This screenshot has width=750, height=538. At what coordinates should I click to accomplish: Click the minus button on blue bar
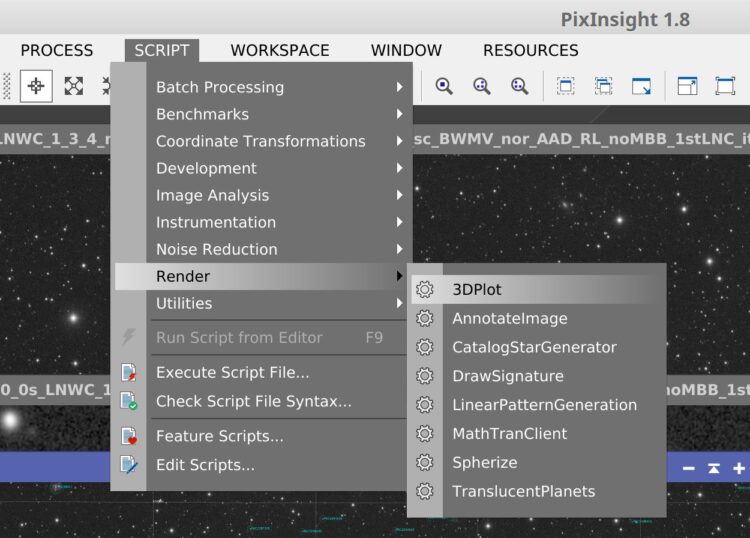[x=689, y=468]
